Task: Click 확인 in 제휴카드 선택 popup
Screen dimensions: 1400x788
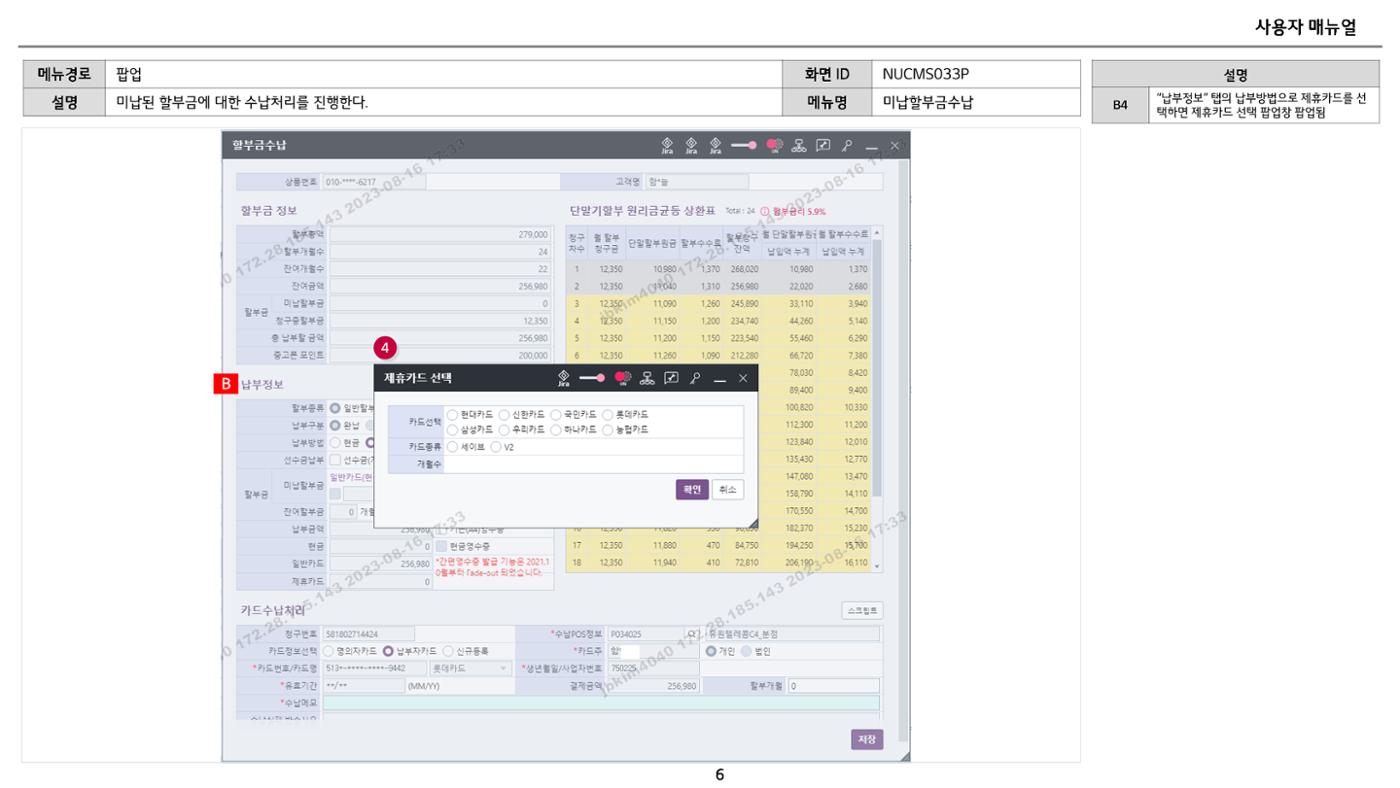Action: (x=692, y=489)
